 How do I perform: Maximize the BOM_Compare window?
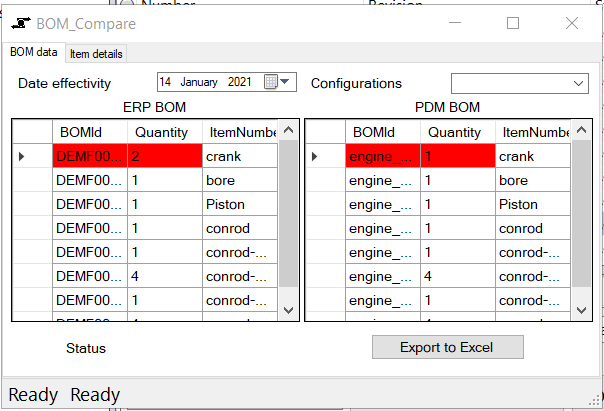coord(513,23)
